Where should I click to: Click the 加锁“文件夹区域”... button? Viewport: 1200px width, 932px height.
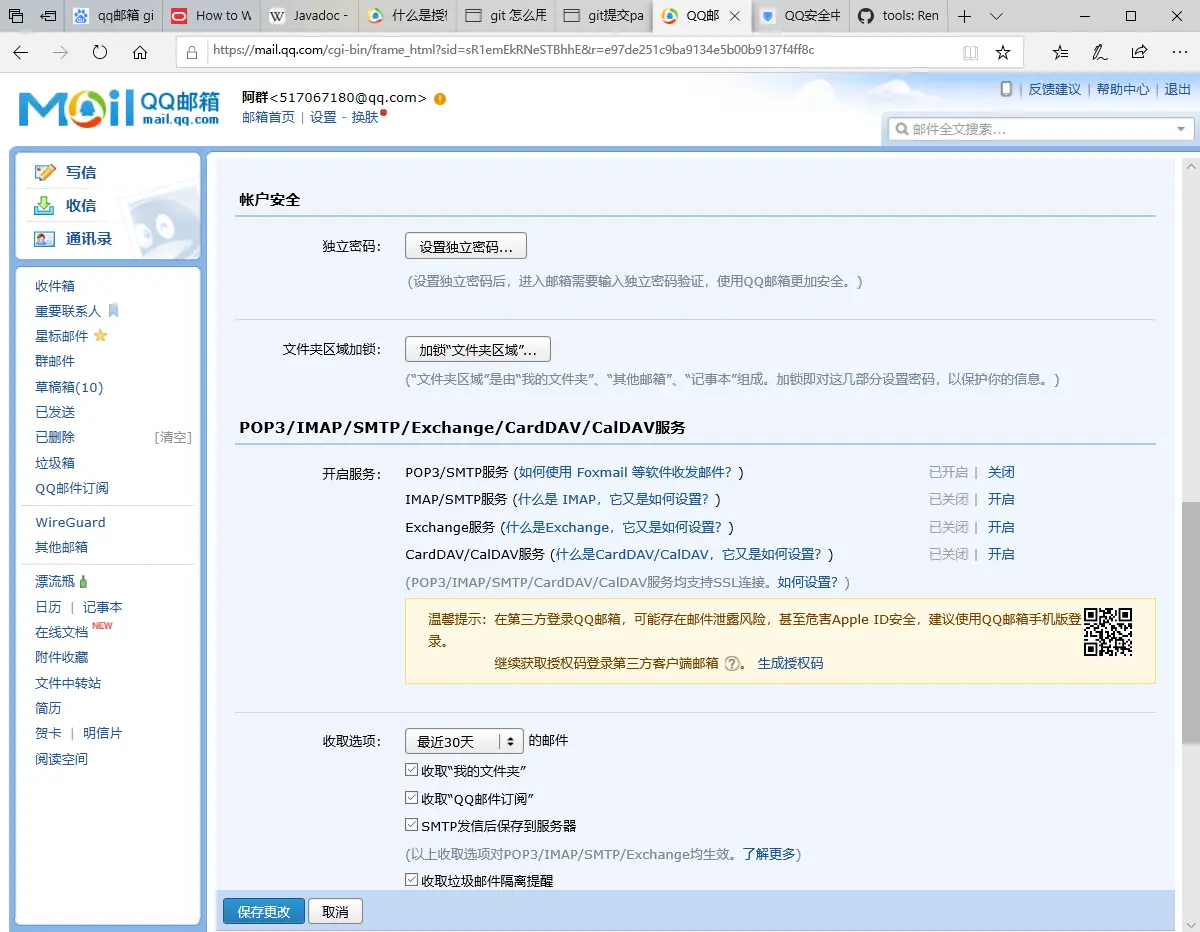pyautogui.click(x=478, y=350)
